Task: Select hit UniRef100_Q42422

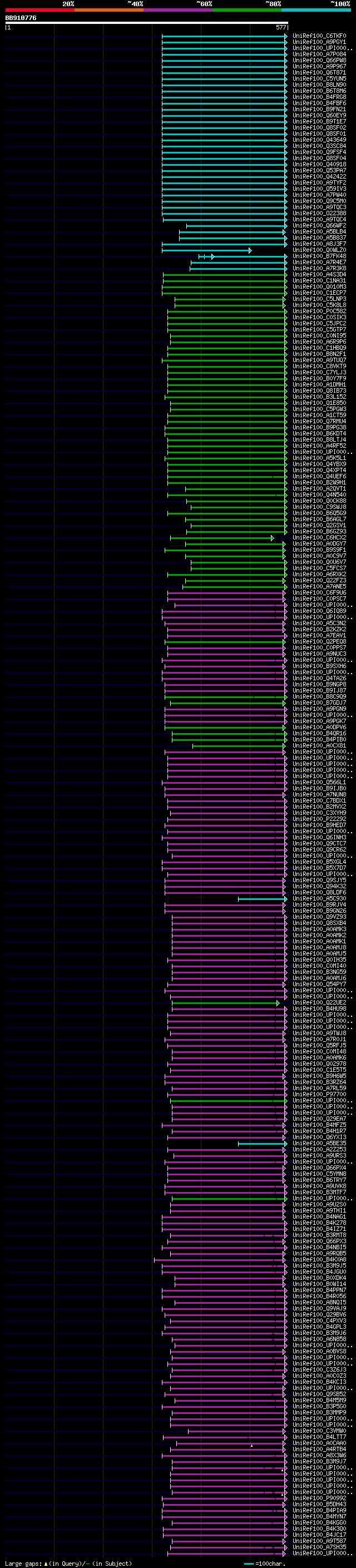Action: point(319,176)
